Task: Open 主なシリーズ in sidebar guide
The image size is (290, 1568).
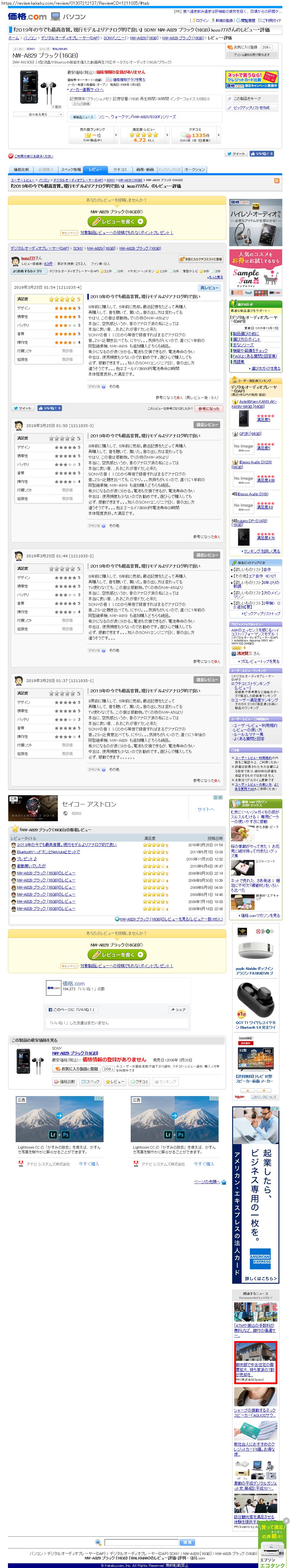Action: tap(243, 345)
